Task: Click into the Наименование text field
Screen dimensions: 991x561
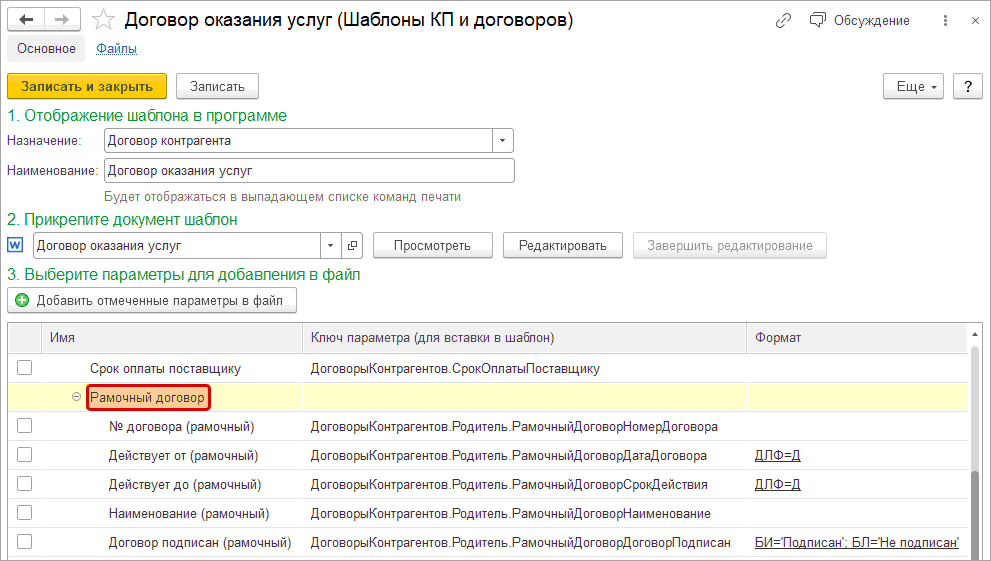Action: click(x=308, y=171)
